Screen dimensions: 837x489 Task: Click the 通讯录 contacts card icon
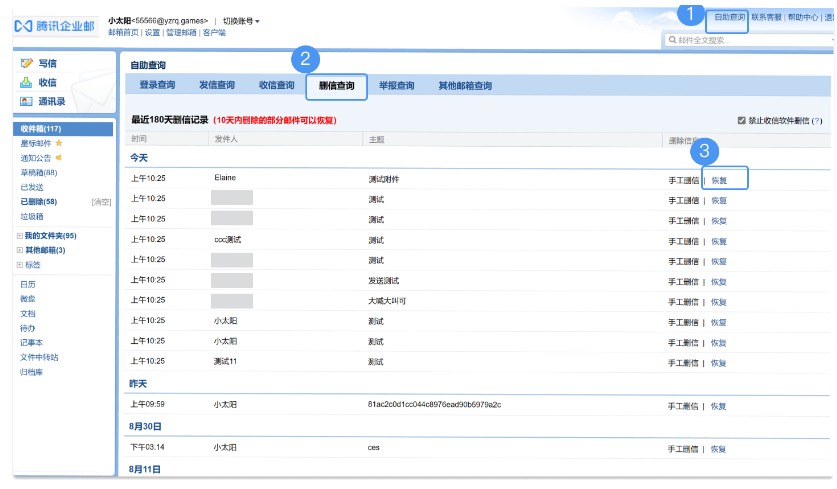tap(26, 101)
